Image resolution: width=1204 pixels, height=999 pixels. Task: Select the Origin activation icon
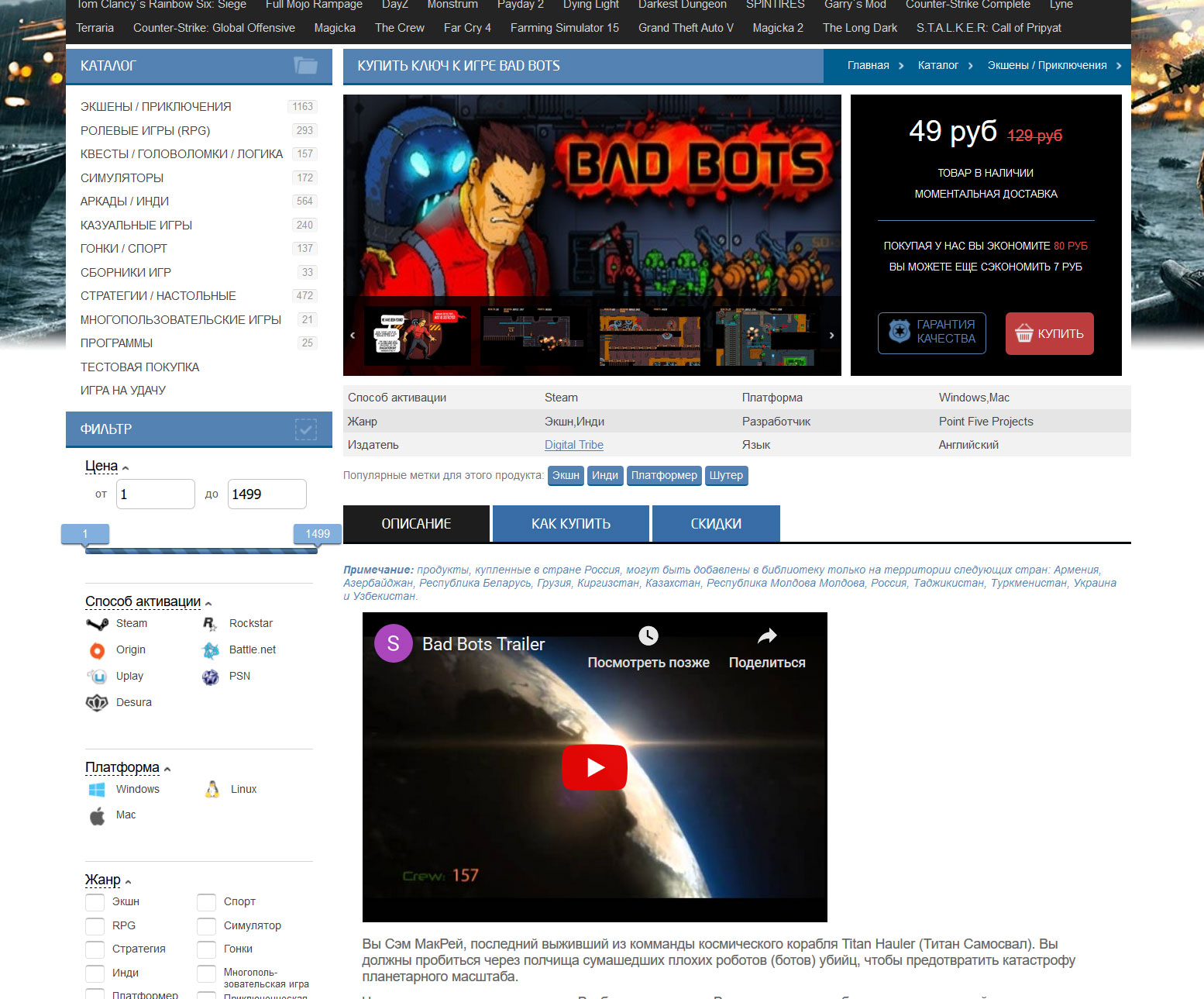[x=97, y=650]
